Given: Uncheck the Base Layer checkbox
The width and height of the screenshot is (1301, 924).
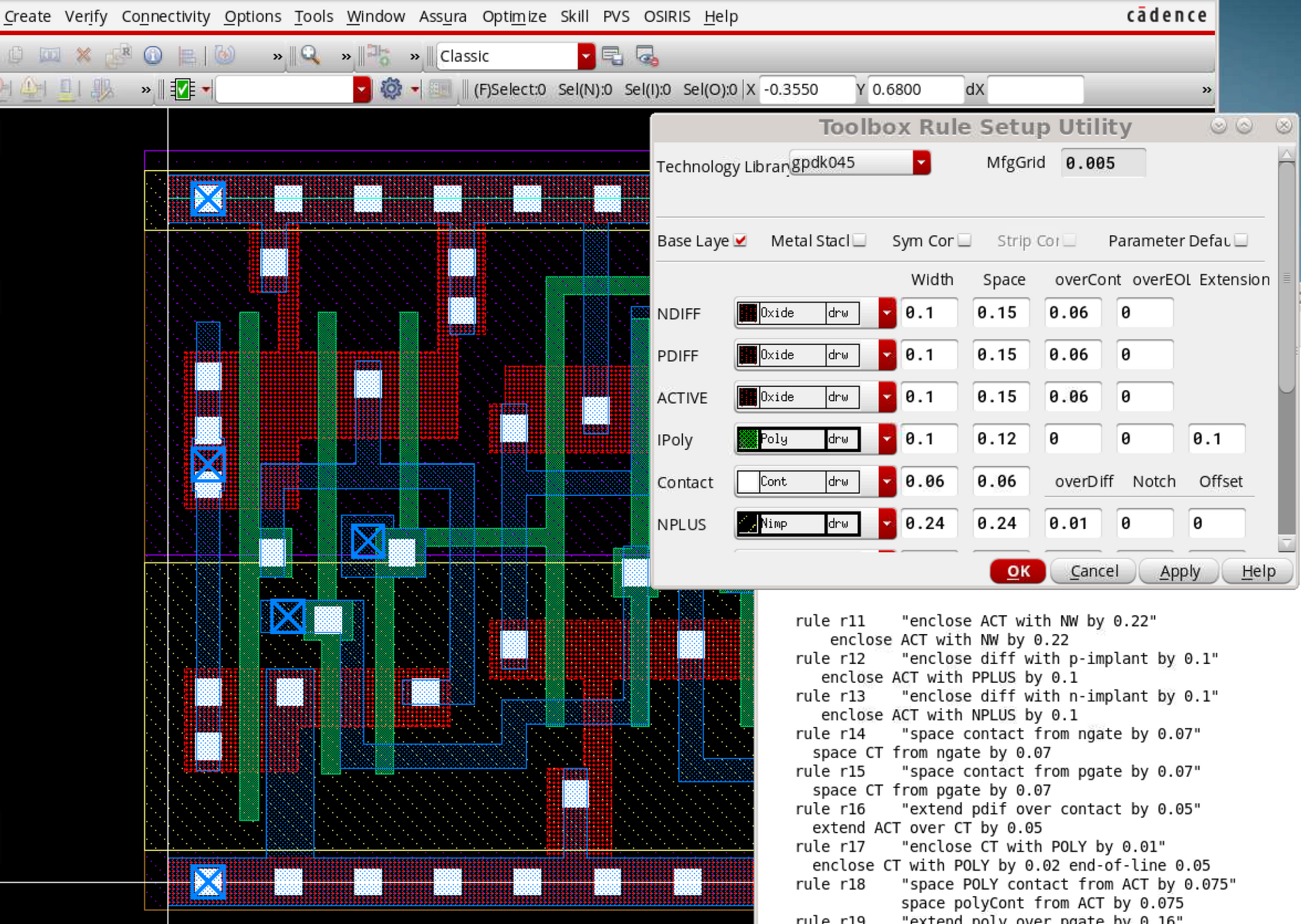Looking at the screenshot, I should [740, 240].
